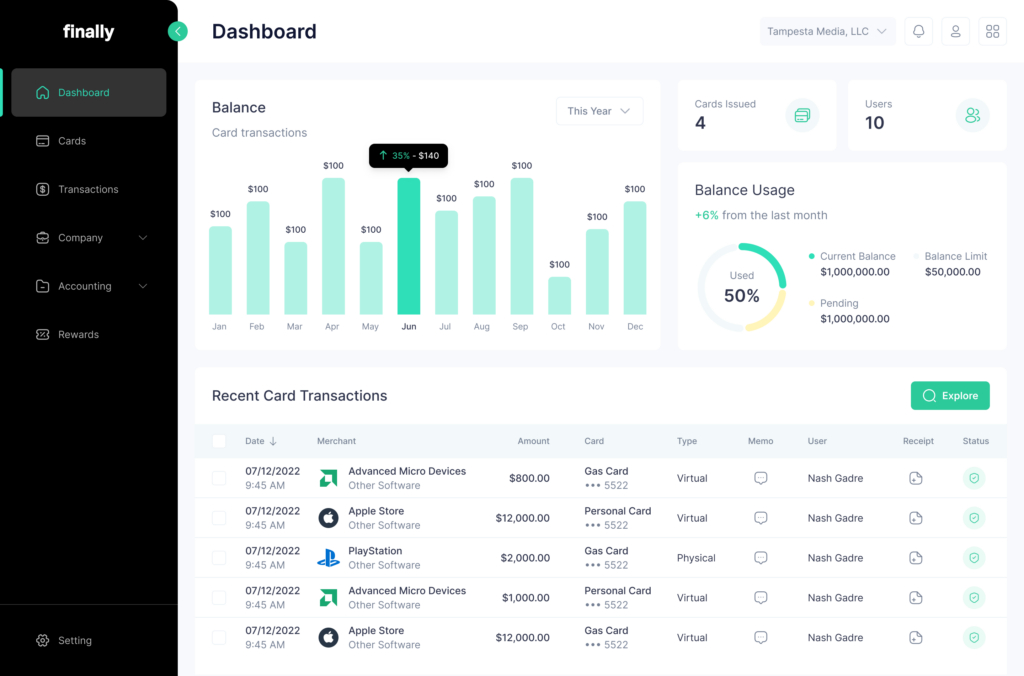1024x676 pixels.
Task: Expand the Accounting sidebar menu
Action: [89, 286]
